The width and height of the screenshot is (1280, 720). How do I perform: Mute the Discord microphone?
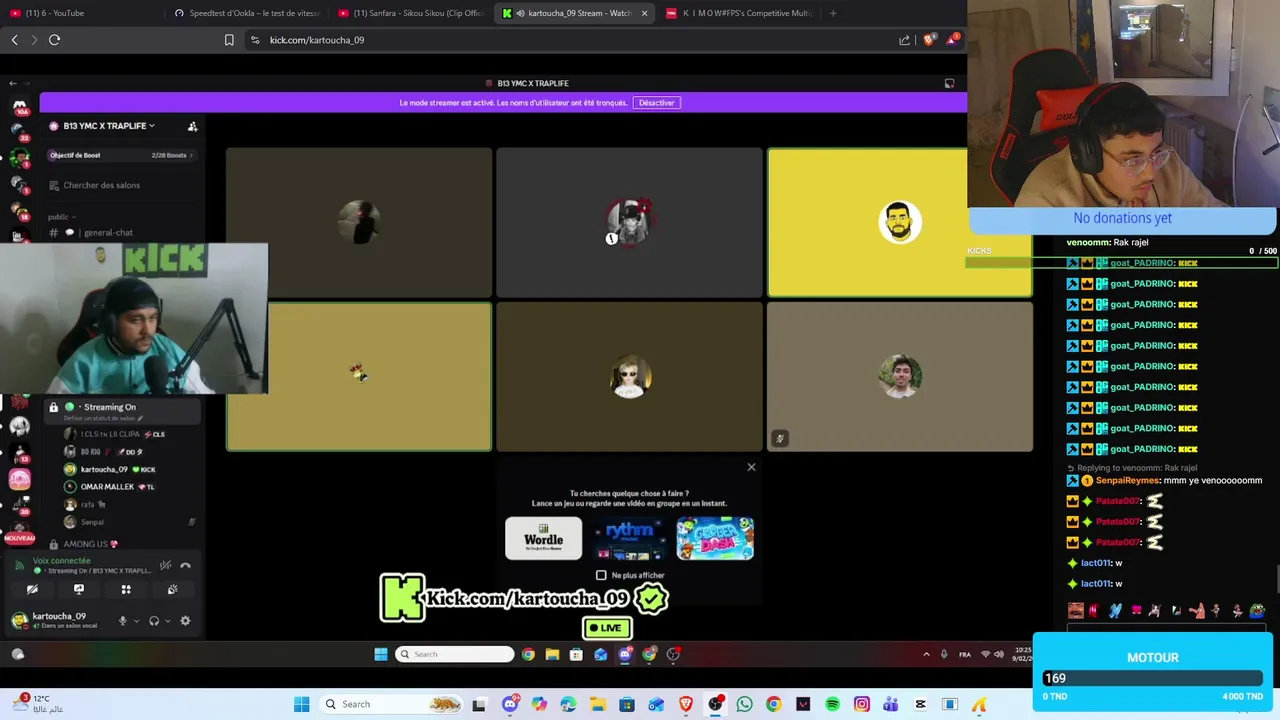pyautogui.click(x=123, y=621)
